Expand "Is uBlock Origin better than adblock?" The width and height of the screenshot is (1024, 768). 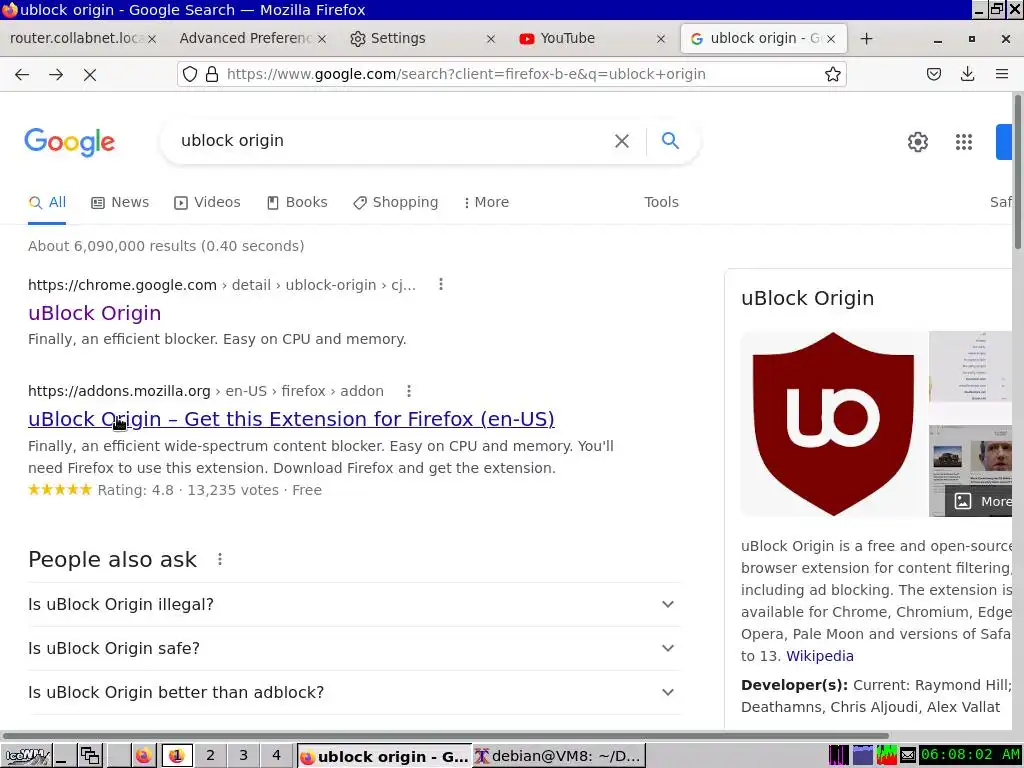pyautogui.click(x=354, y=692)
